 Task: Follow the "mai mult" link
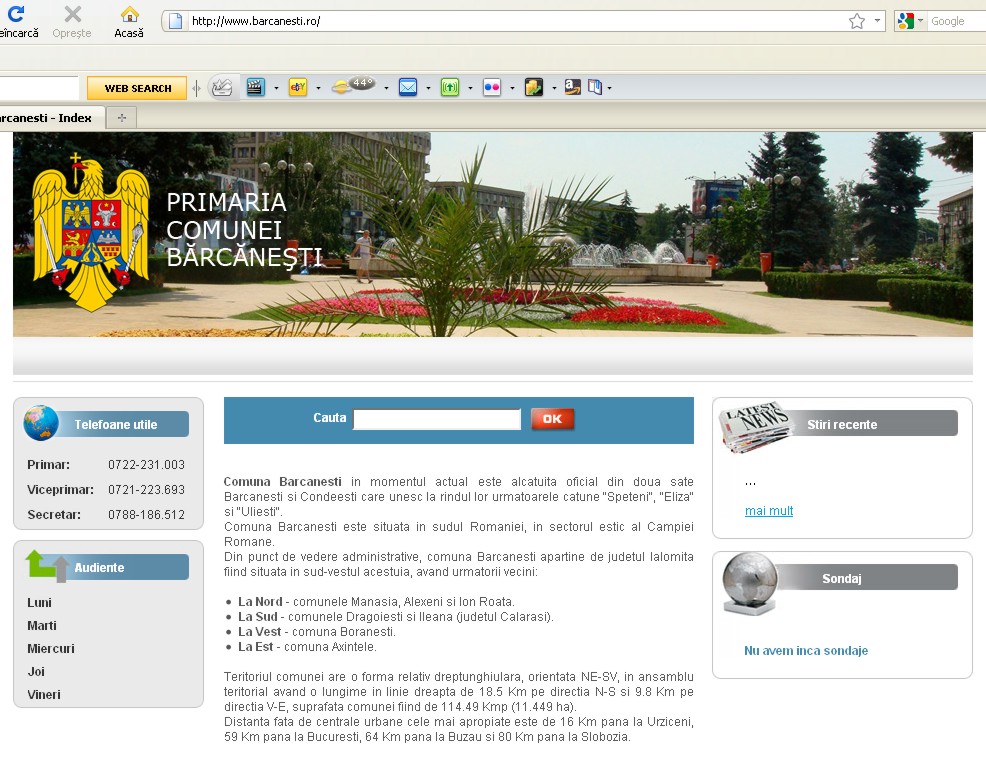[769, 511]
